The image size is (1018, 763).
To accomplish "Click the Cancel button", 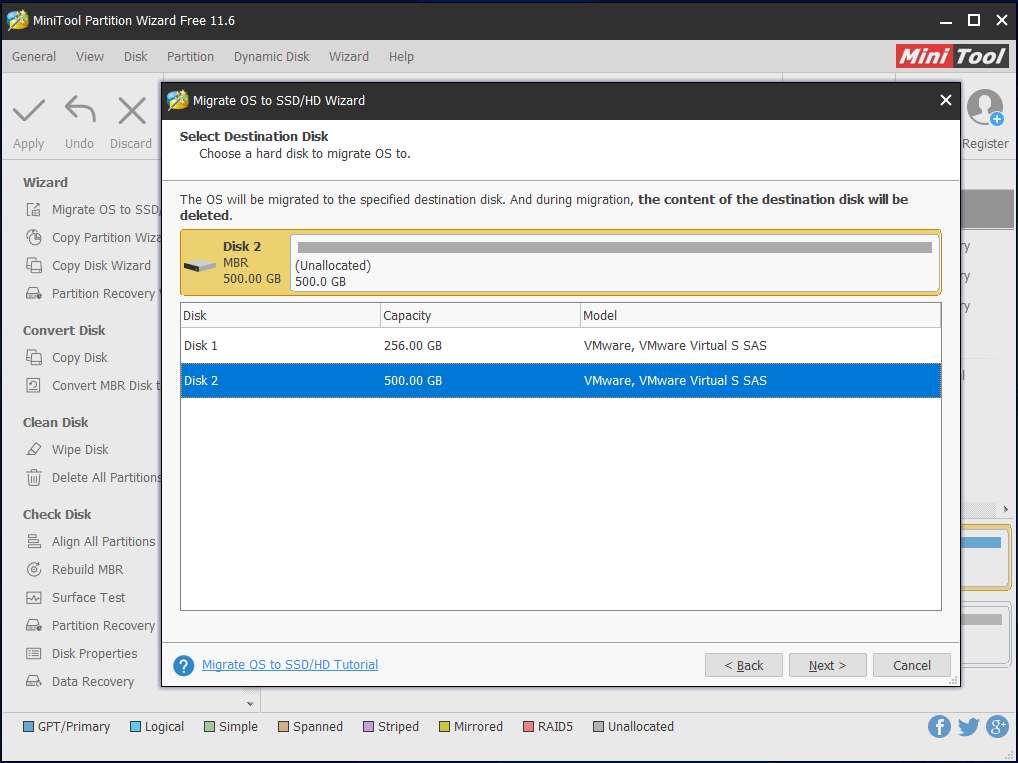I will (912, 666).
